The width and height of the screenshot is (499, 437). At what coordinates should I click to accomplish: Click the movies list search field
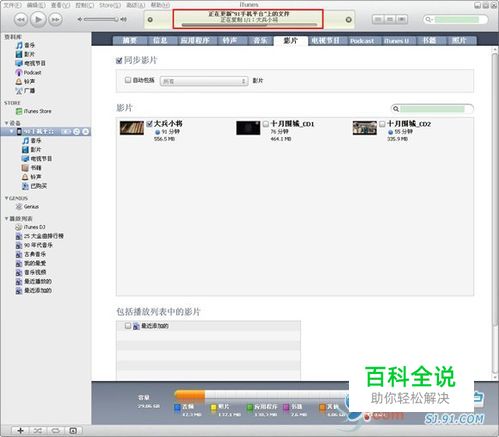pyautogui.click(x=432, y=109)
